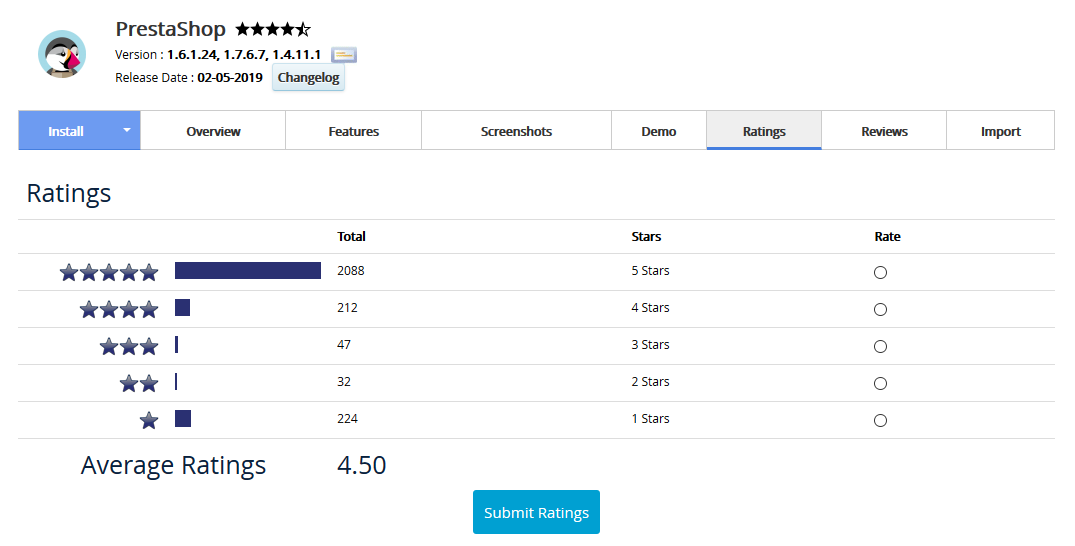The width and height of the screenshot is (1075, 546).
Task: Choose the 3 Stars radio button
Action: click(x=880, y=346)
